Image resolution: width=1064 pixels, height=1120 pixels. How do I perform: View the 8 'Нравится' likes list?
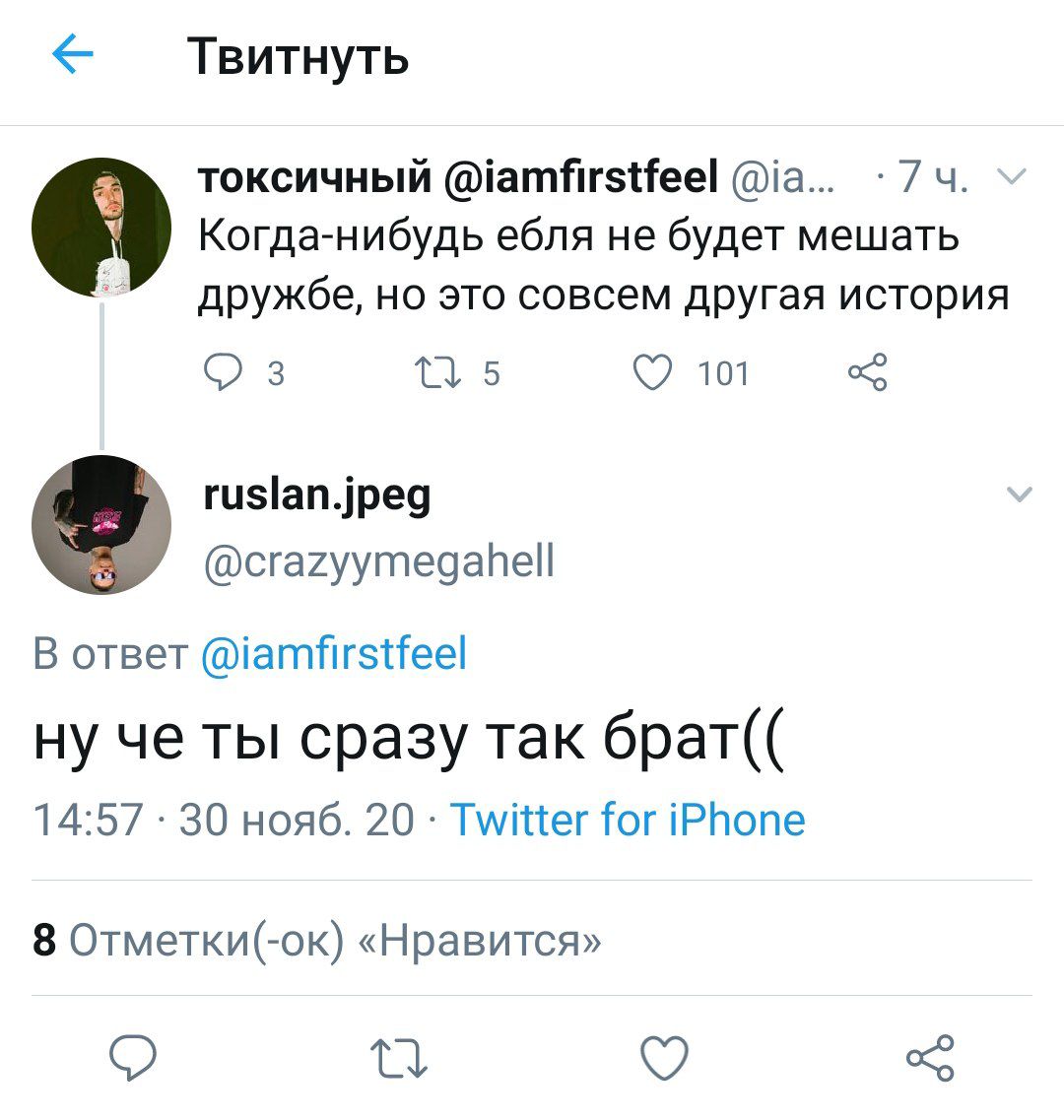[x=316, y=940]
